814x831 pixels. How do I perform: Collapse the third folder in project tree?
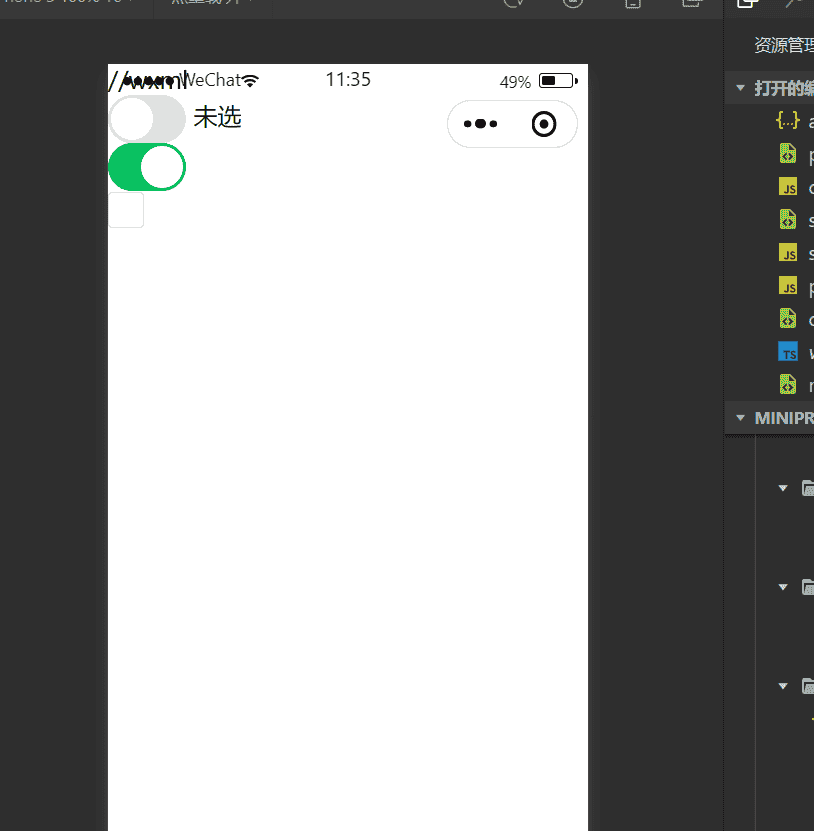pos(783,686)
